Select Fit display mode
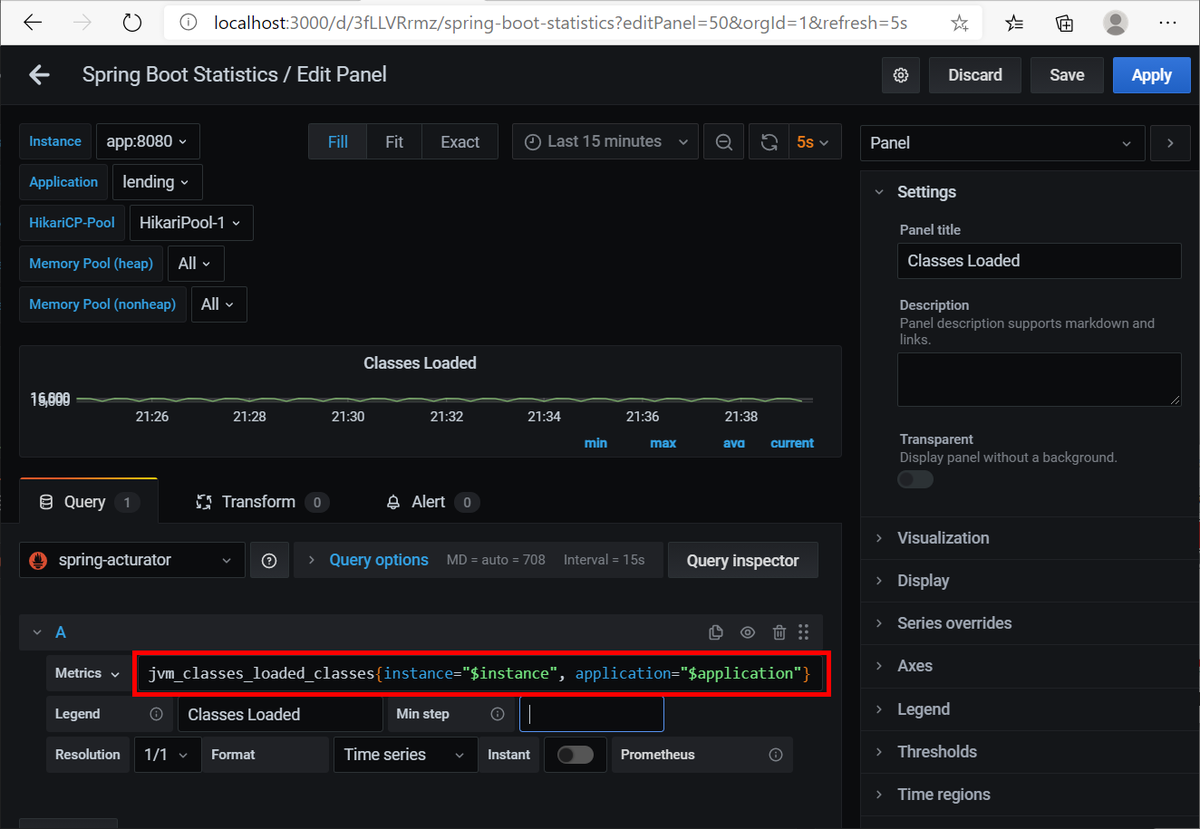This screenshot has width=1200, height=829. pos(394,142)
